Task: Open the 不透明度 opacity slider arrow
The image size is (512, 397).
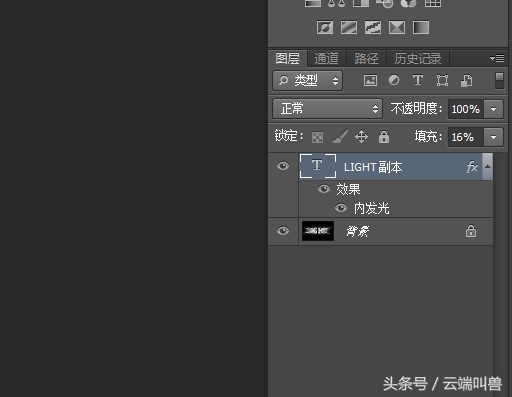Action: [493, 109]
